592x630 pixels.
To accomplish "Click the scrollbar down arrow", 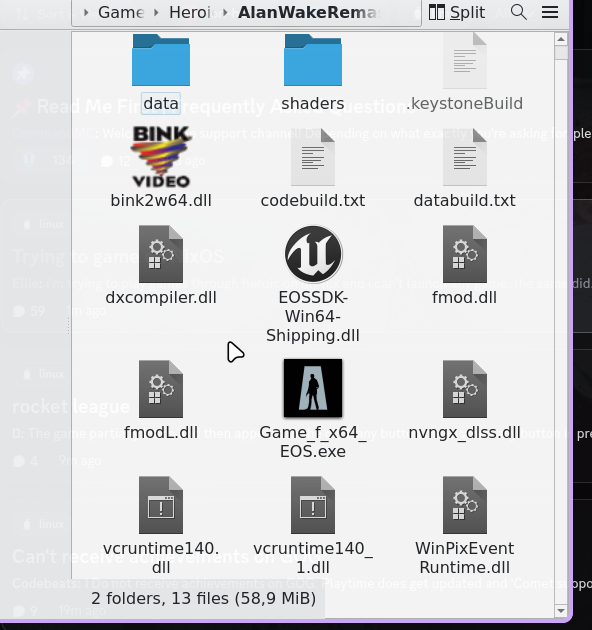I will [x=561, y=611].
